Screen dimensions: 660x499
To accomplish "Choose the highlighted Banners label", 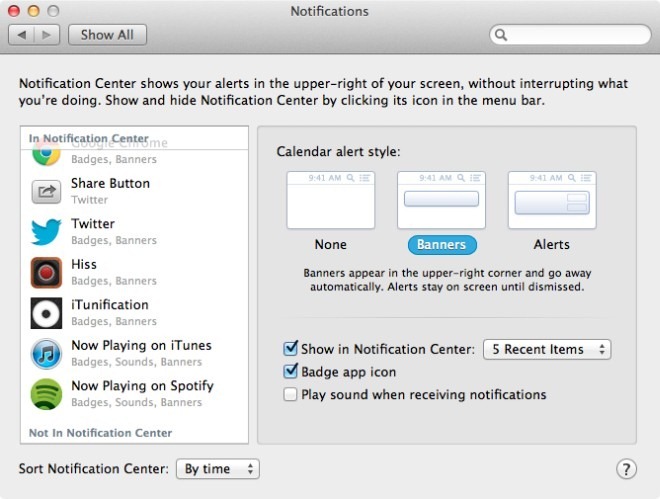I will (x=442, y=244).
